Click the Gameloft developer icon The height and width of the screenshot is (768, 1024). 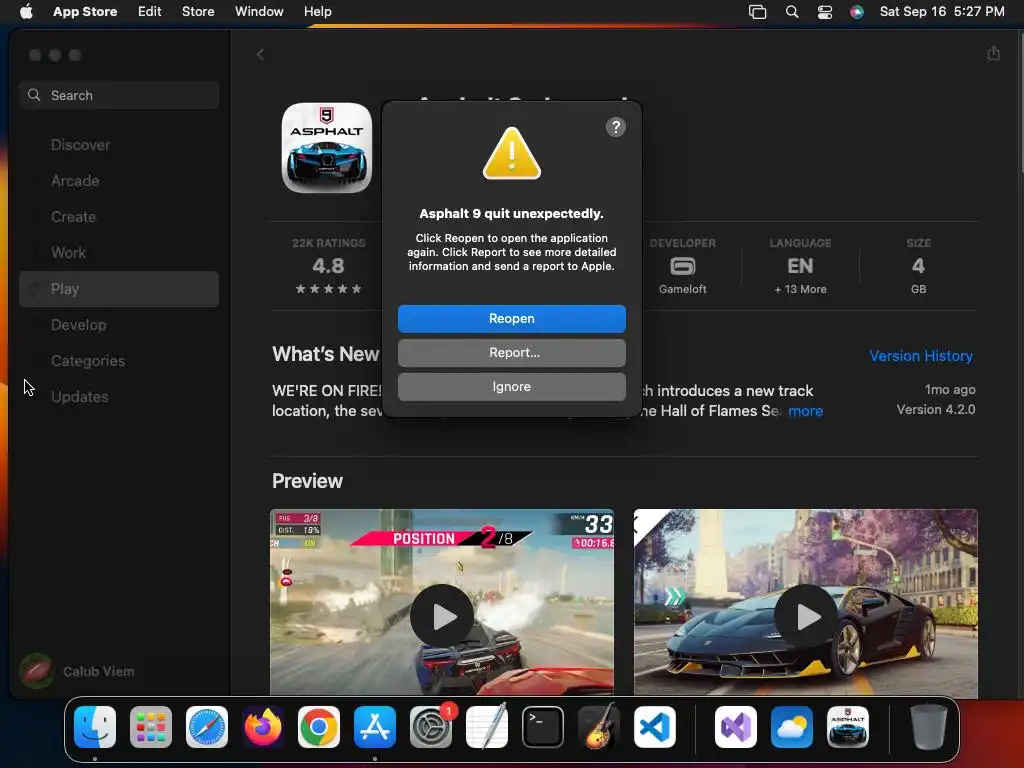(x=682, y=266)
